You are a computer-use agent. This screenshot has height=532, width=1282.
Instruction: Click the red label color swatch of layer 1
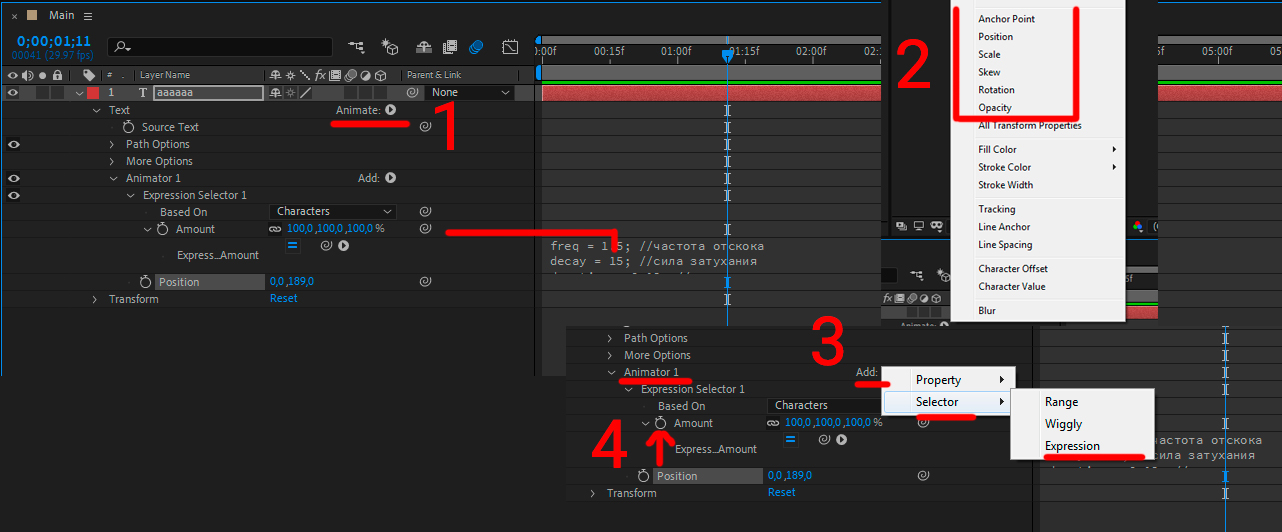pyautogui.click(x=93, y=93)
